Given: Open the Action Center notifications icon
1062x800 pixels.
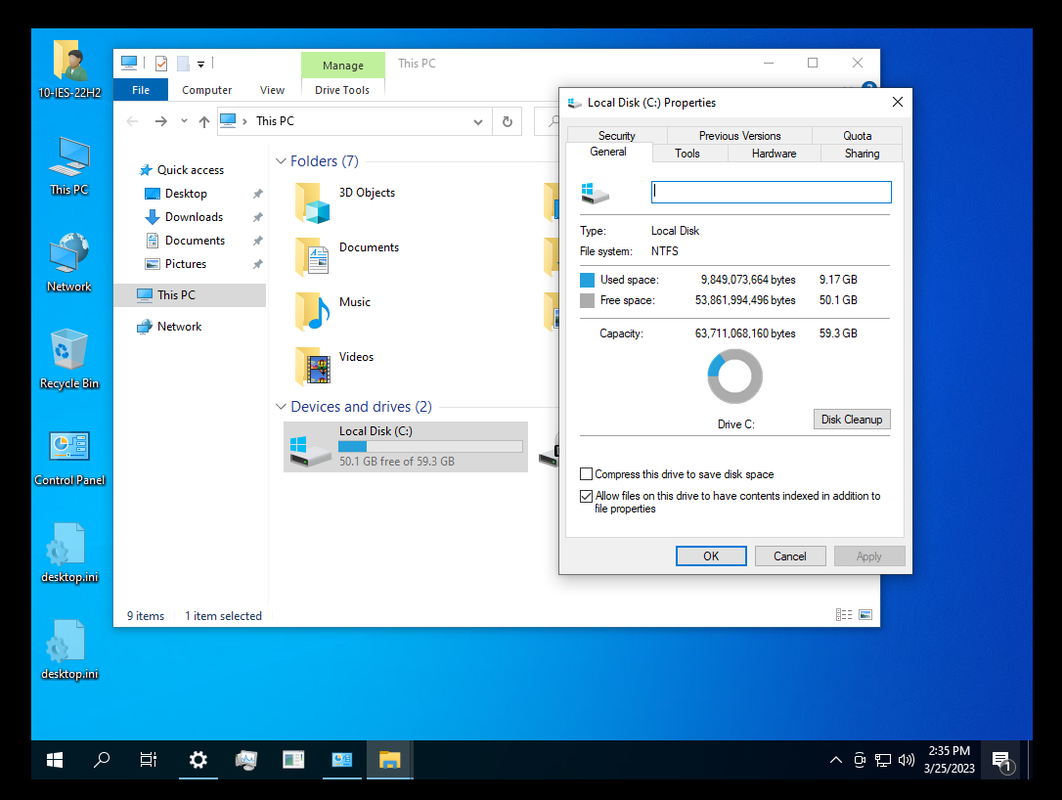Looking at the screenshot, I should coord(1002,761).
